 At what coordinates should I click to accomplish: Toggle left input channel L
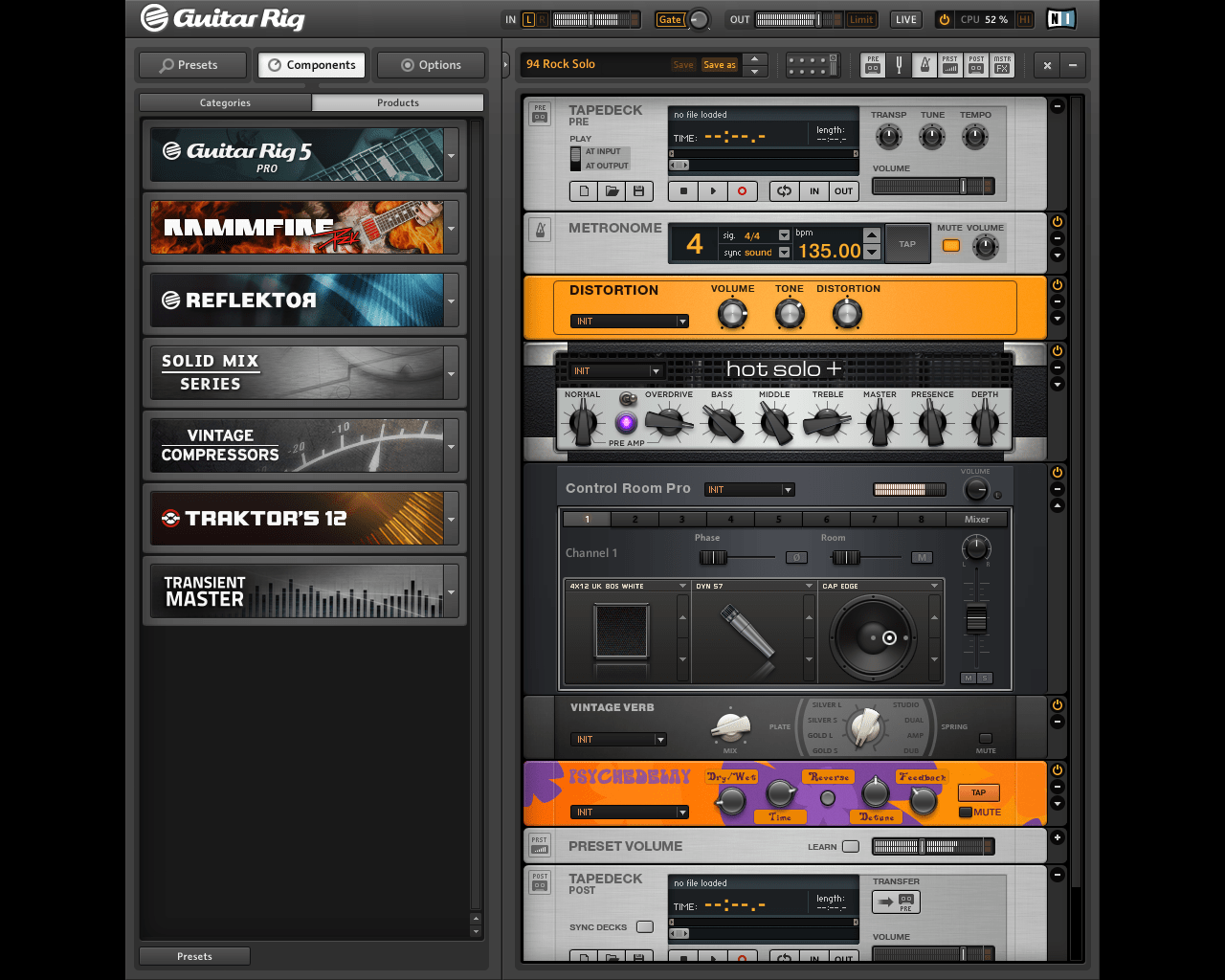pyautogui.click(x=528, y=19)
